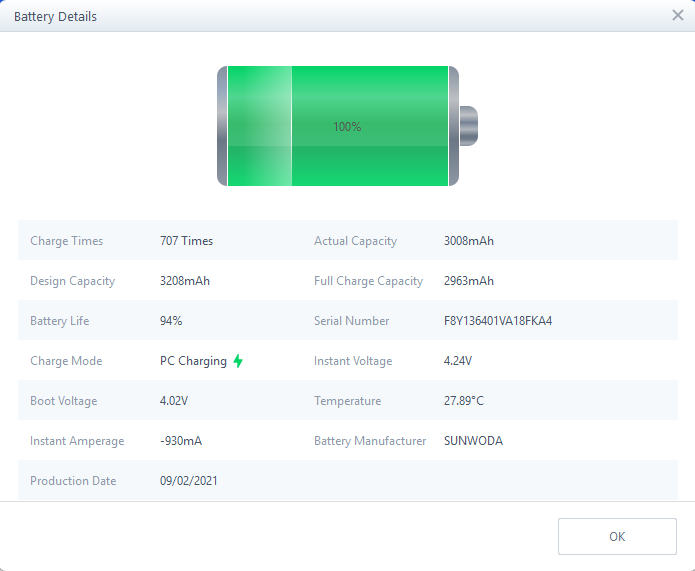The height and width of the screenshot is (571, 695).
Task: Select the '3208mAh' design capacity value
Action: pos(184,281)
